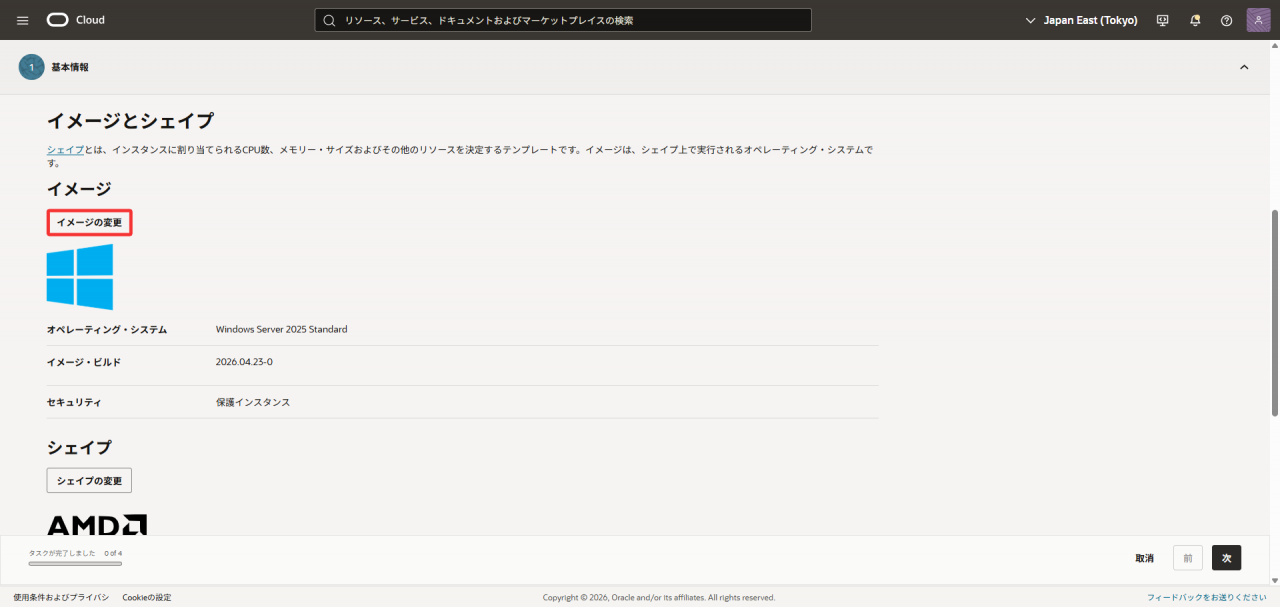This screenshot has width=1280, height=607.
Task: Click the image build value 2026.04.23-0
Action: pos(244,362)
